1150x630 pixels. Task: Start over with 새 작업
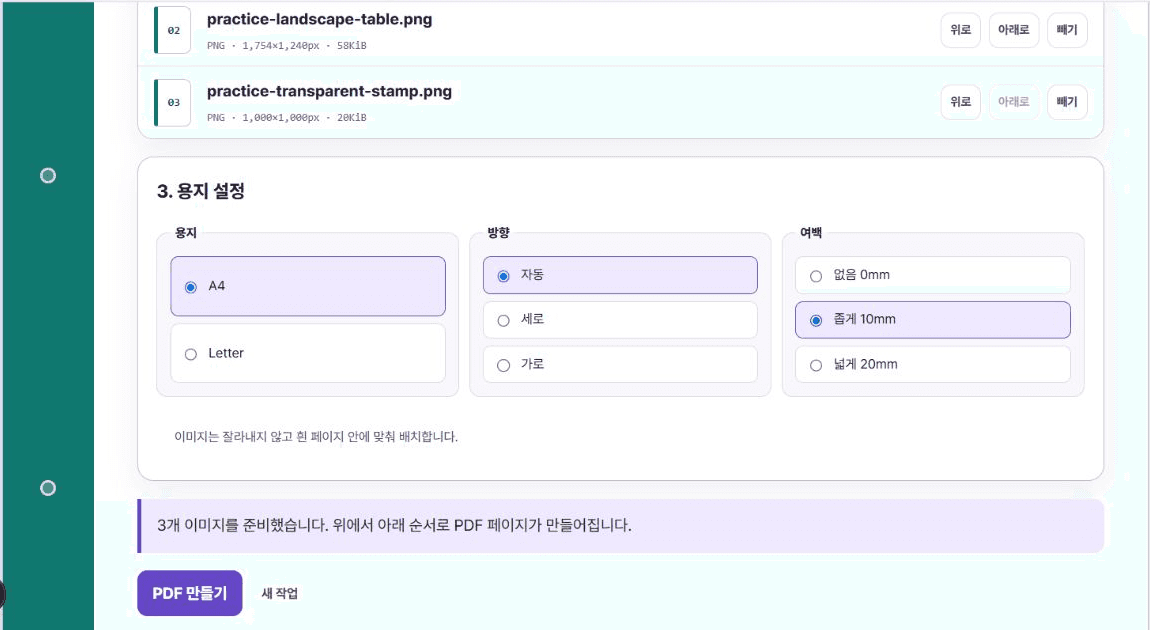click(279, 593)
